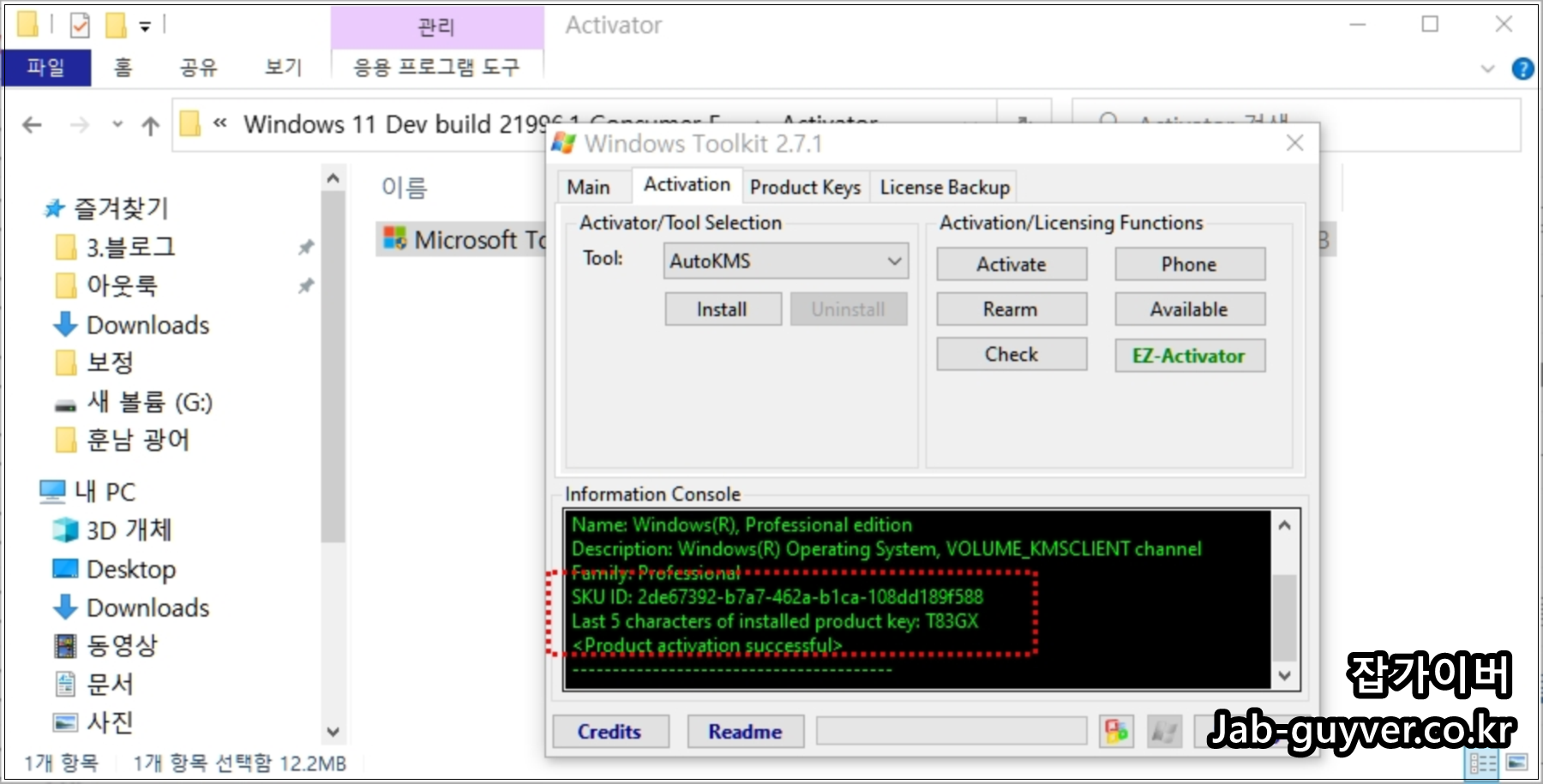This screenshot has height=784, width=1543.
Task: Expand the ribbon with the chevron
Action: [1488, 69]
